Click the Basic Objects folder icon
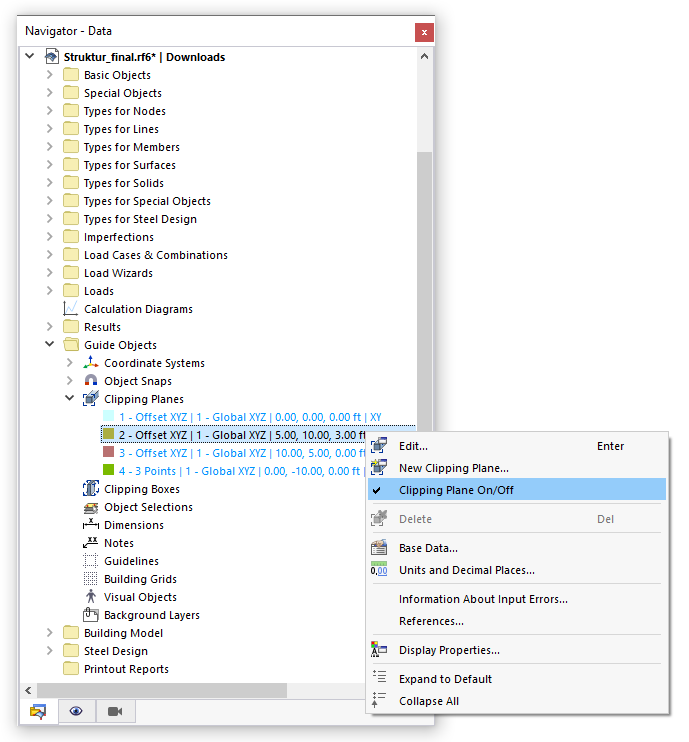Viewport: 689px width, 742px height. 71,75
